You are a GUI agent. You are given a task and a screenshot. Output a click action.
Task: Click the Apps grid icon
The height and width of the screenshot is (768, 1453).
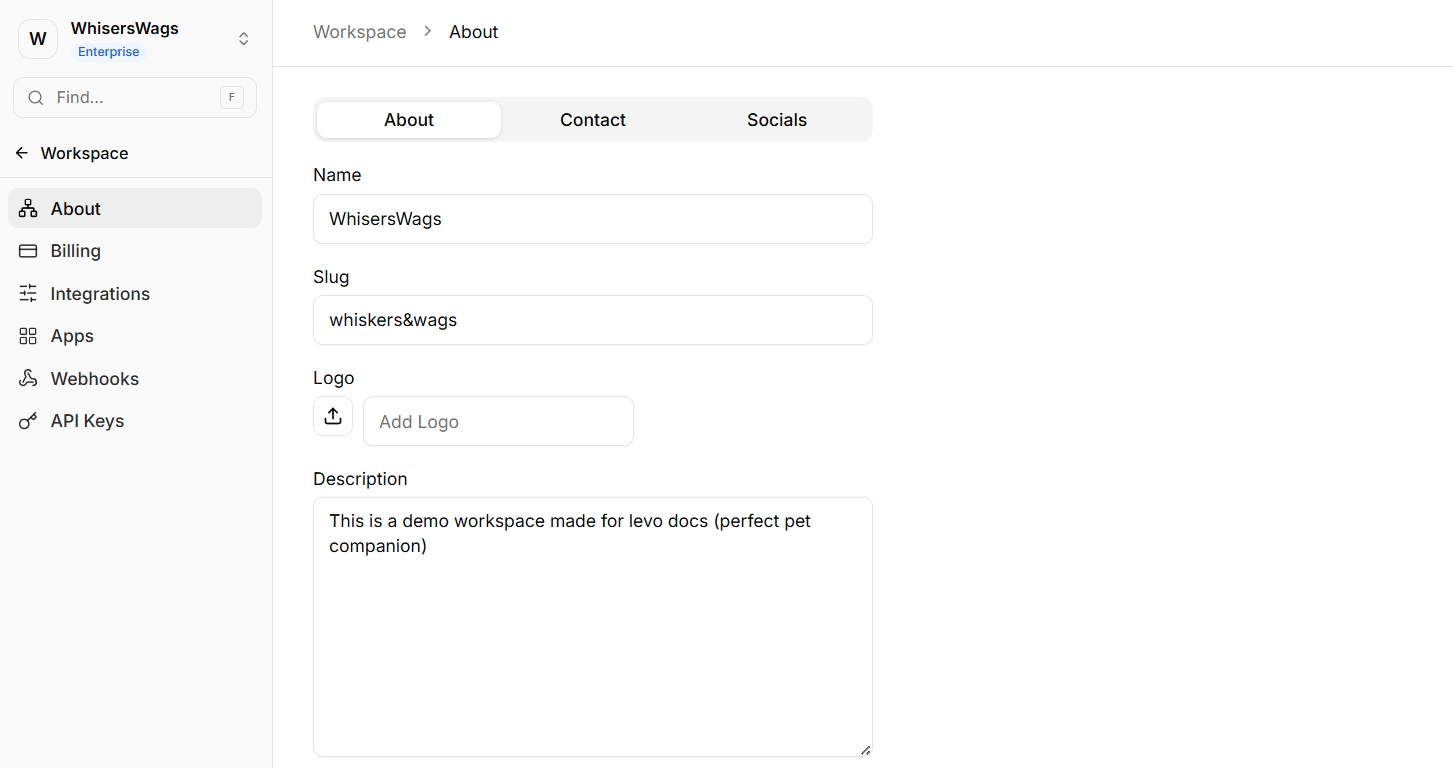[x=28, y=336]
